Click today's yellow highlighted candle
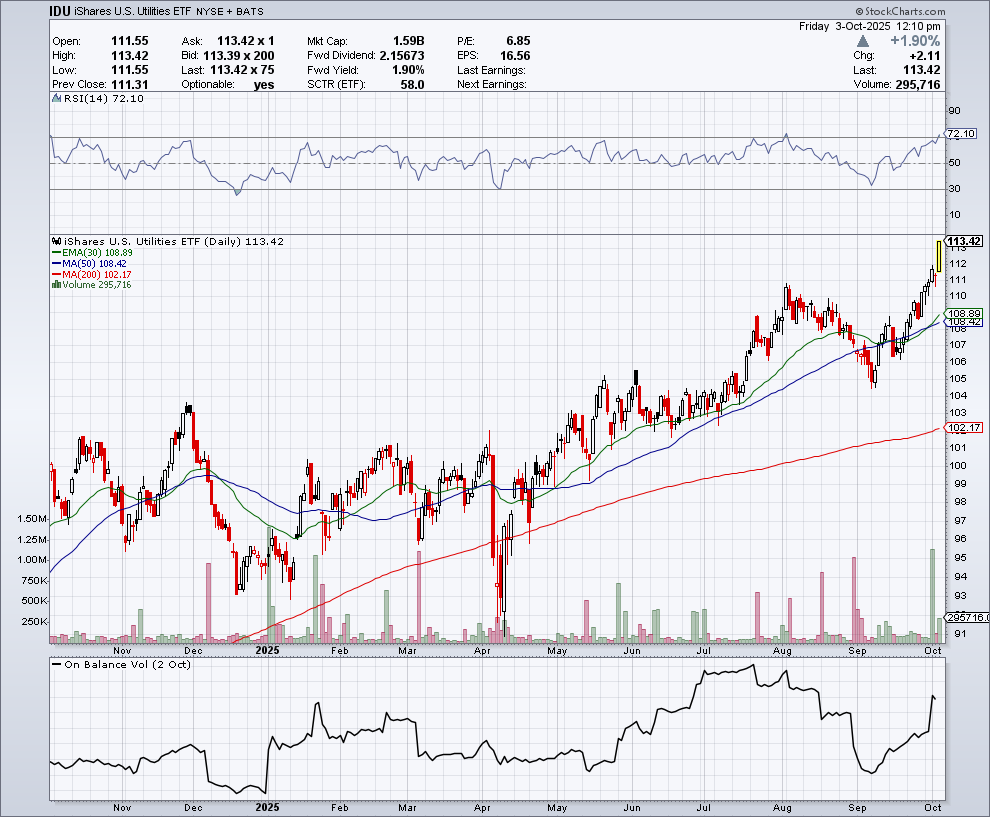Viewport: 990px width, 817px height. point(937,256)
